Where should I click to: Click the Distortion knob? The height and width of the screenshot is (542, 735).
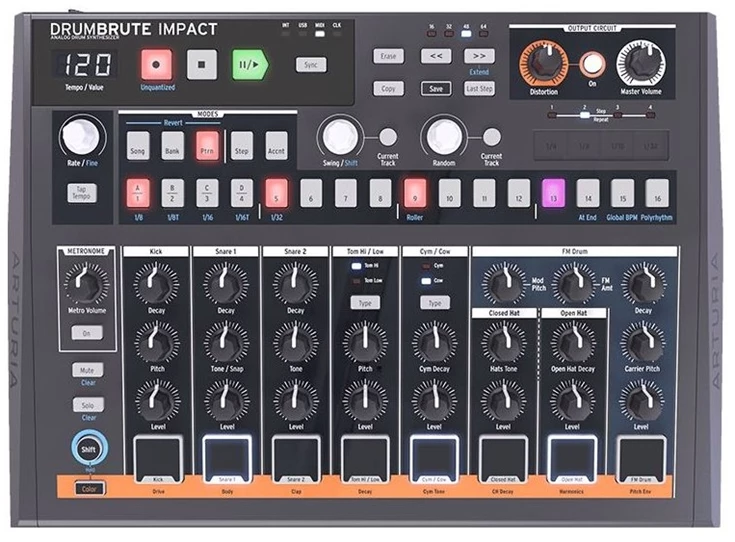(x=544, y=64)
